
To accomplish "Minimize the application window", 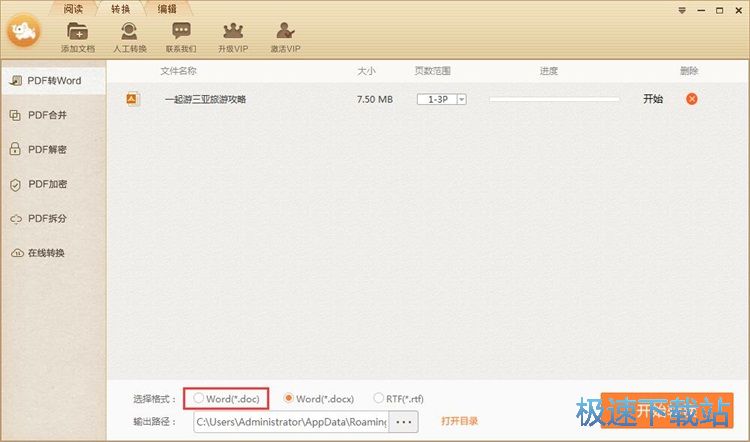I will 701,11.
